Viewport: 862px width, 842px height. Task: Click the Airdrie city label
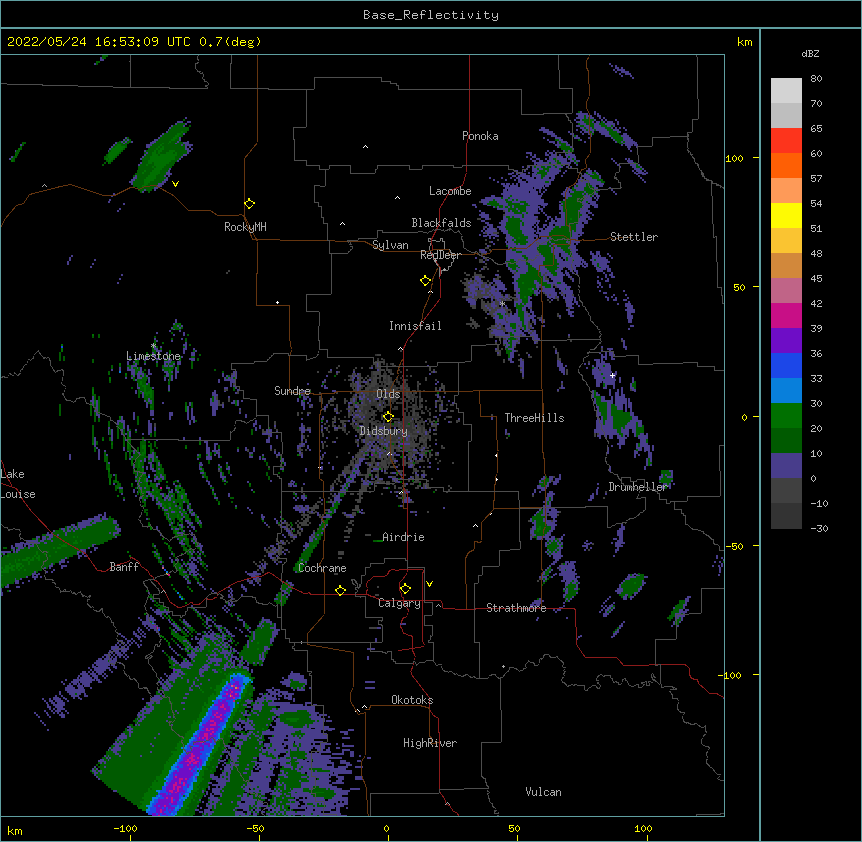(403, 537)
